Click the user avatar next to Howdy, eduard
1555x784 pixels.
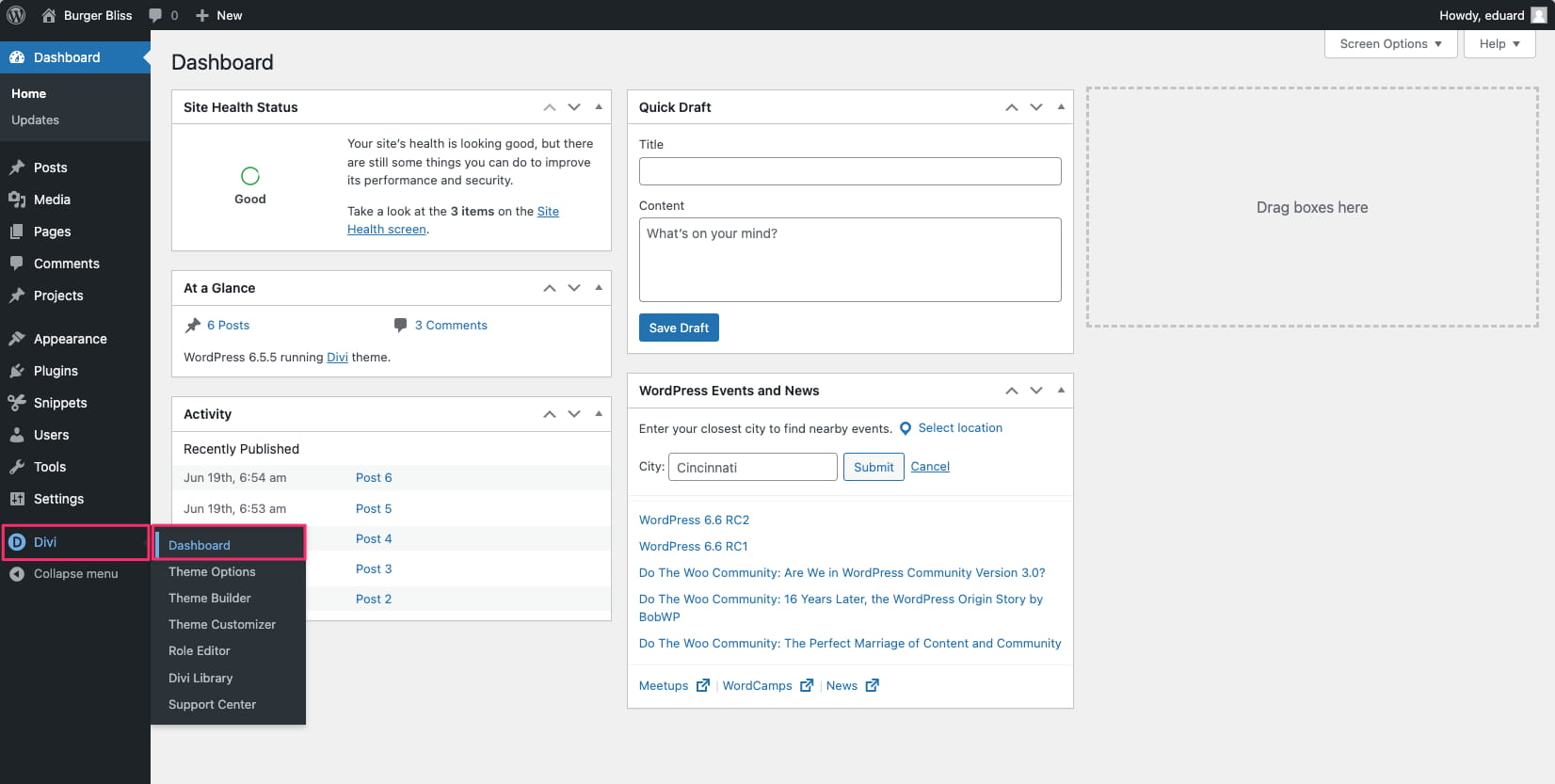(x=1538, y=15)
